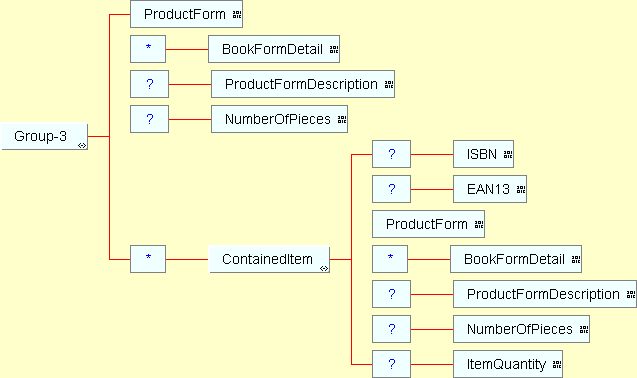Select ProductFormDescription node inside ContainedItem
637x378 pixels.
click(x=545, y=294)
